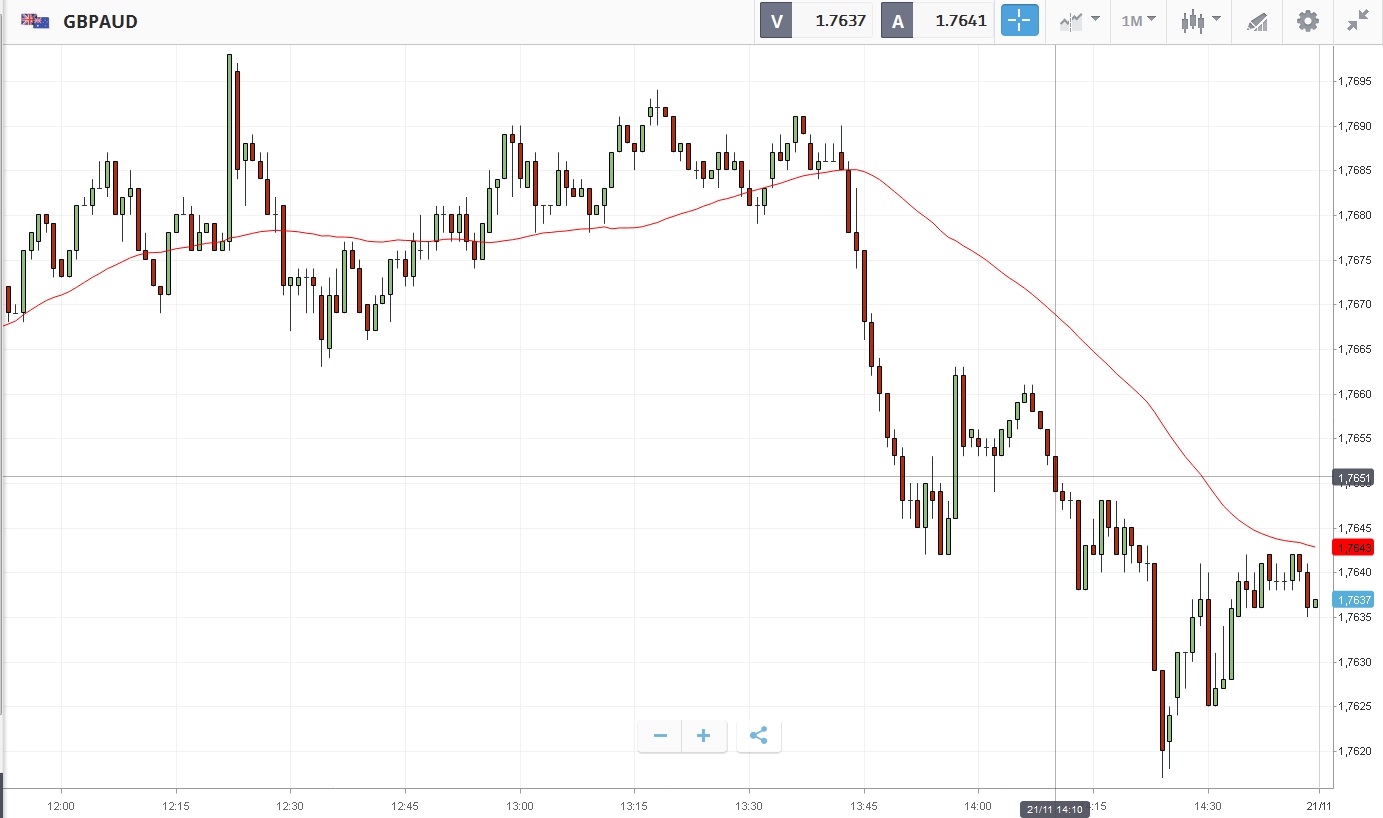This screenshot has width=1383, height=818.
Task: Expand the 1M timeframe dropdown
Action: point(1138,21)
